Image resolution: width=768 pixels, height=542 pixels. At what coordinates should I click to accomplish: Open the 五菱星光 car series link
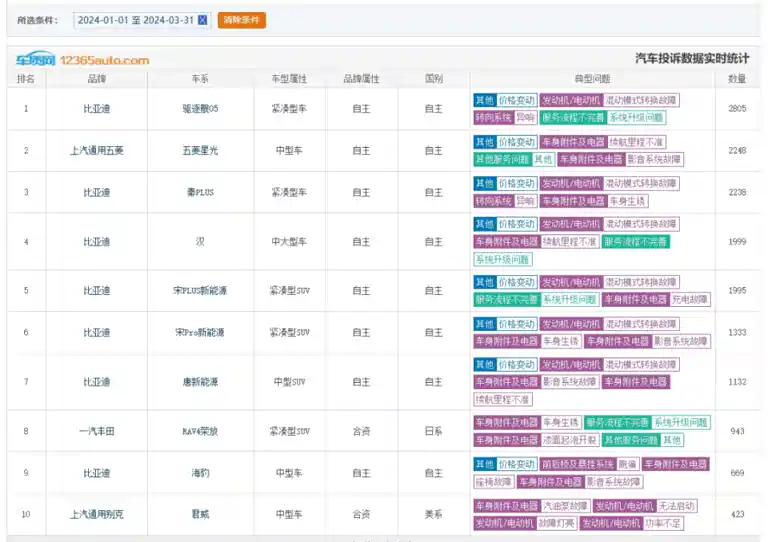pos(200,150)
